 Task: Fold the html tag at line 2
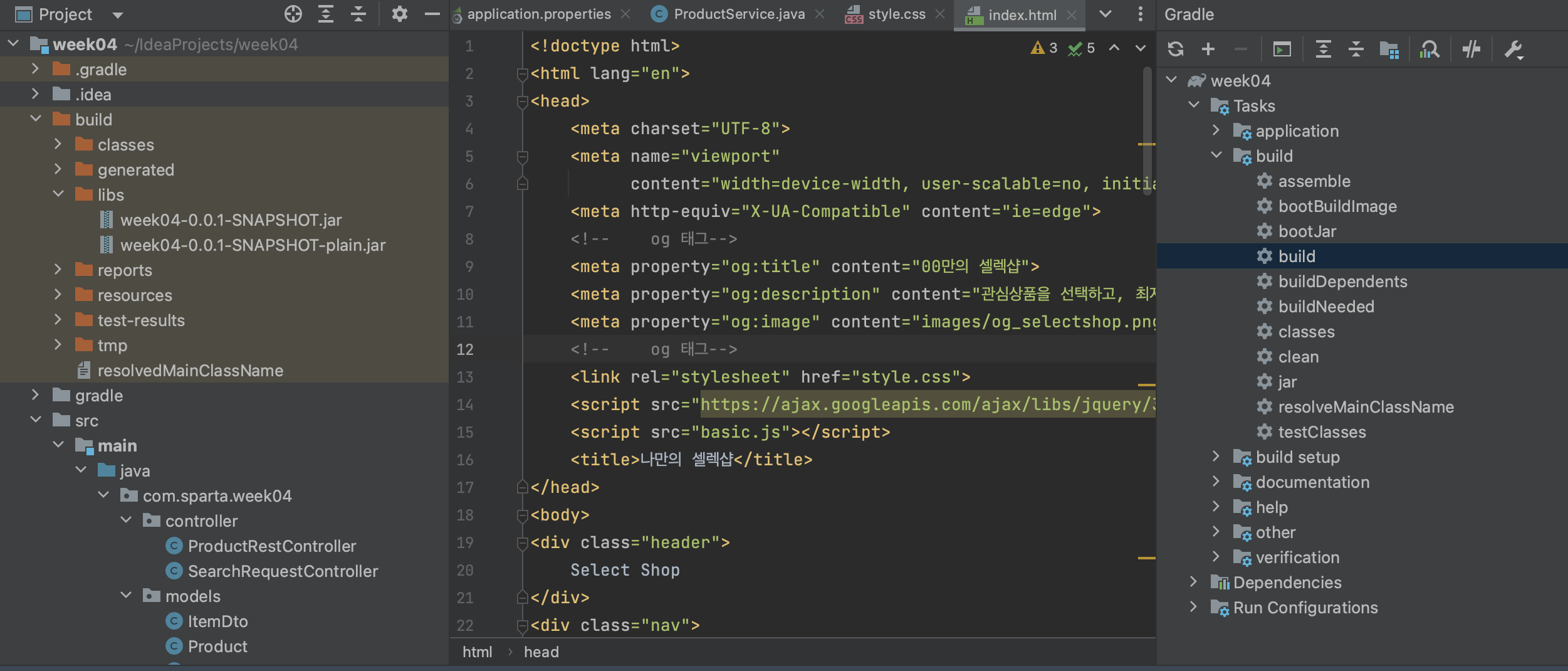coord(522,74)
